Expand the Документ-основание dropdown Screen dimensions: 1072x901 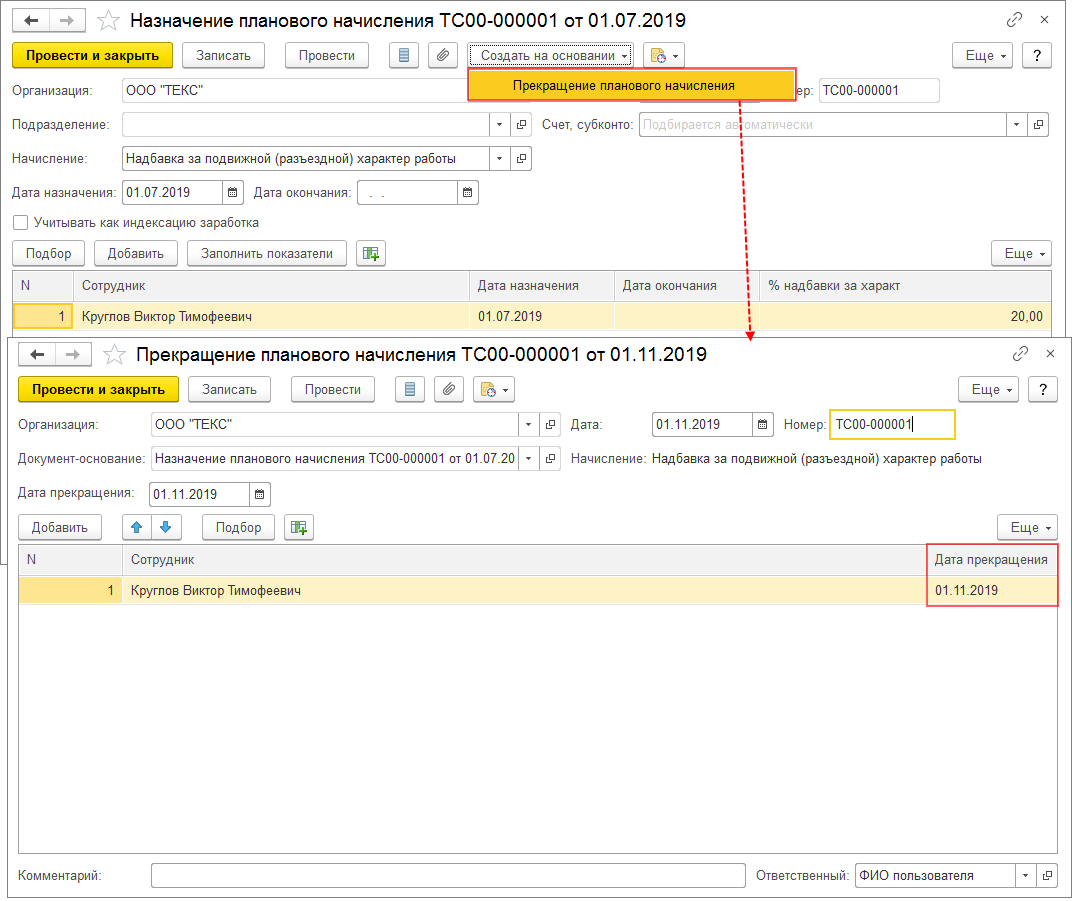coord(528,459)
